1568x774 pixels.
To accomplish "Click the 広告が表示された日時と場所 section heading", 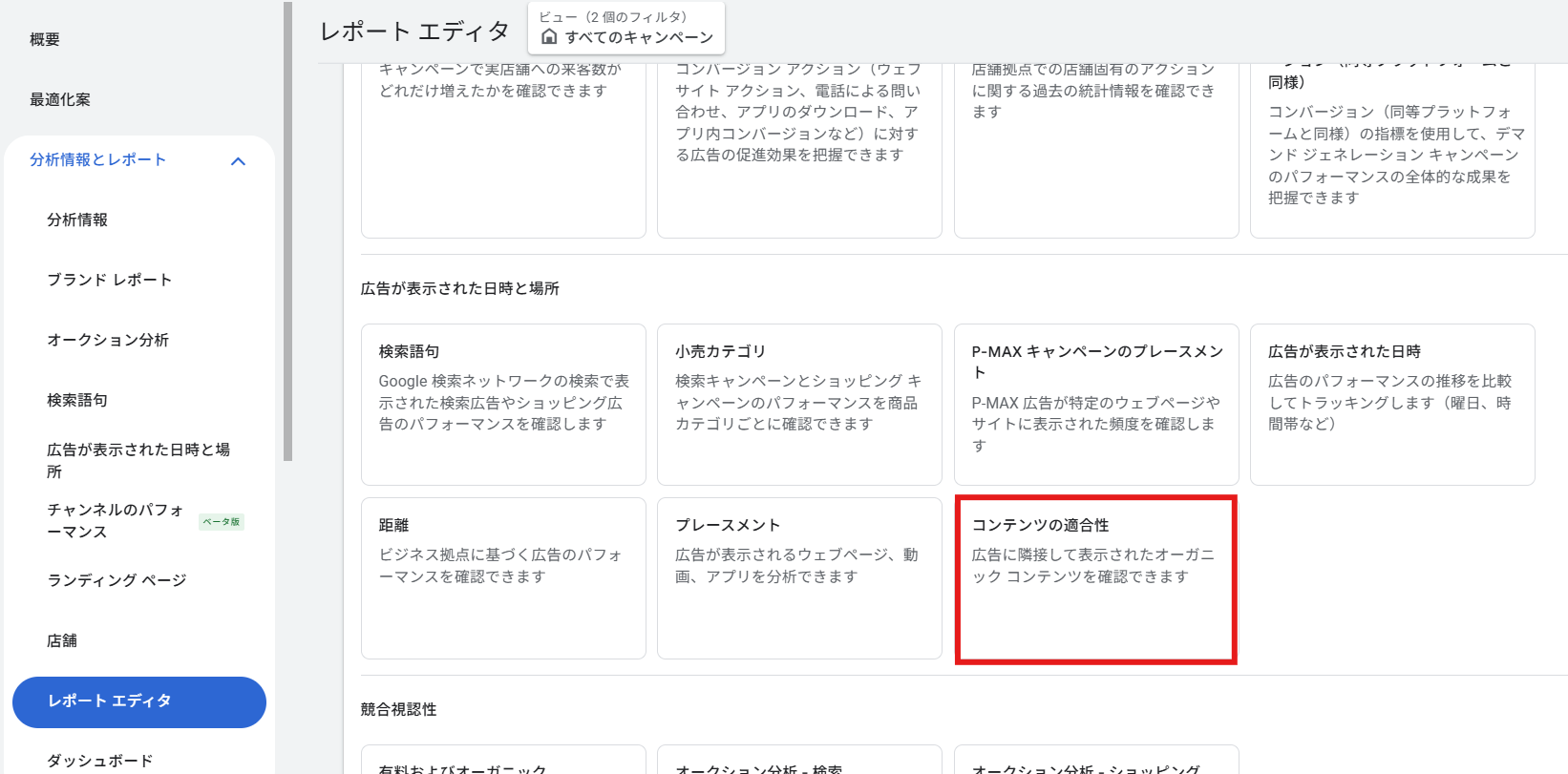I will [460, 288].
